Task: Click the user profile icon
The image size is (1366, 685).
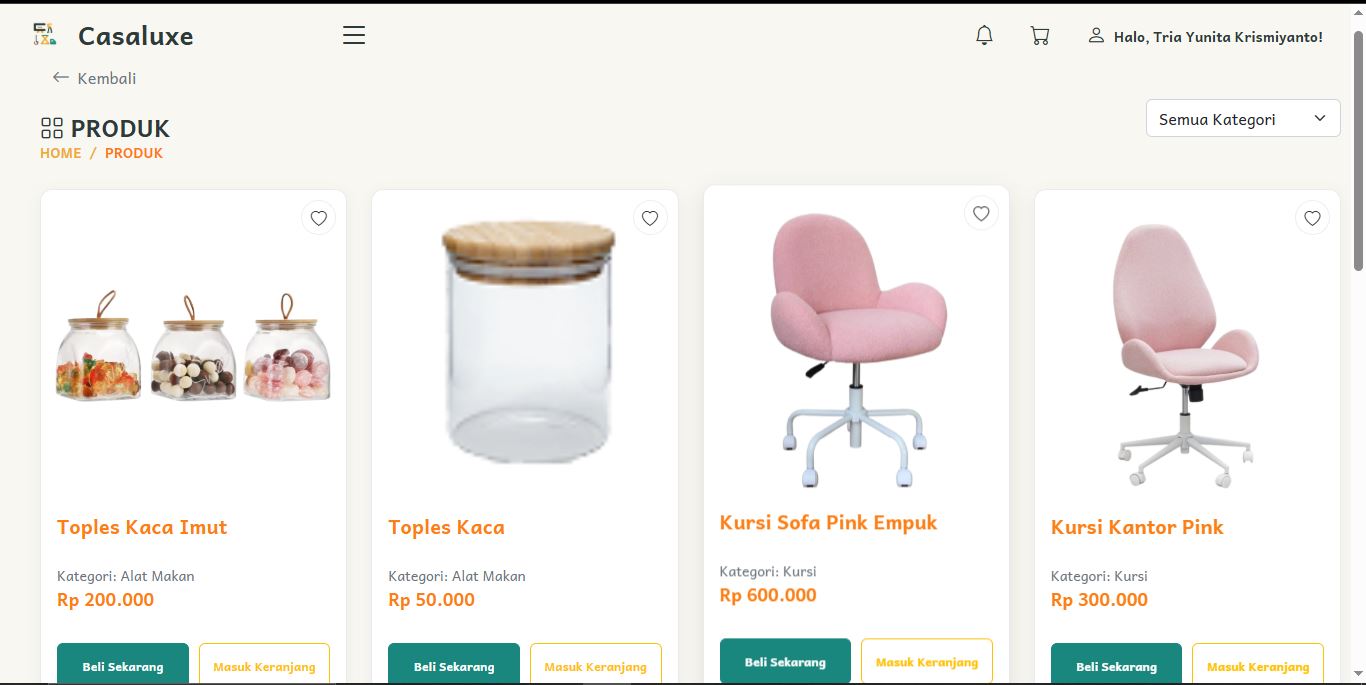Action: click(x=1096, y=36)
